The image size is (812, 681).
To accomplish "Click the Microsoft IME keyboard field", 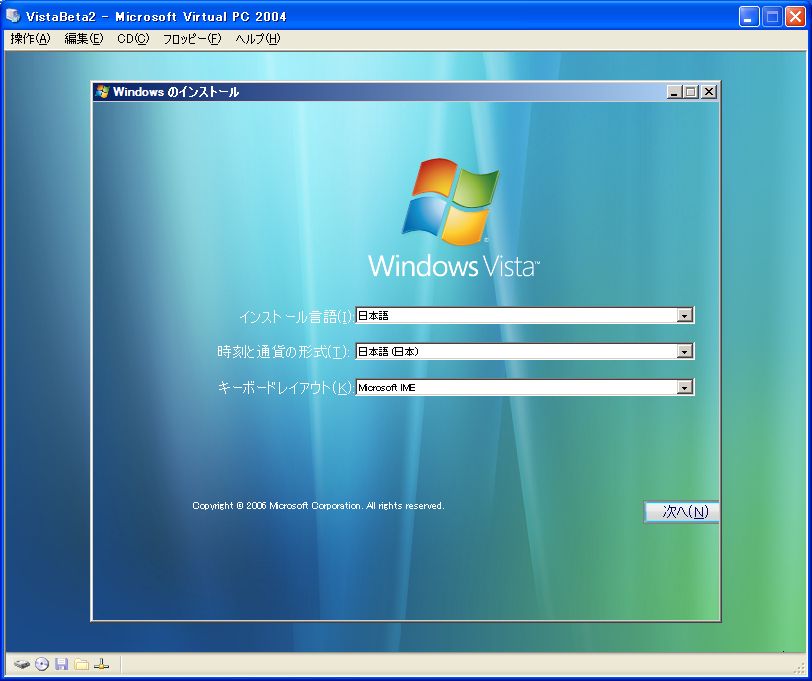I will point(525,387).
